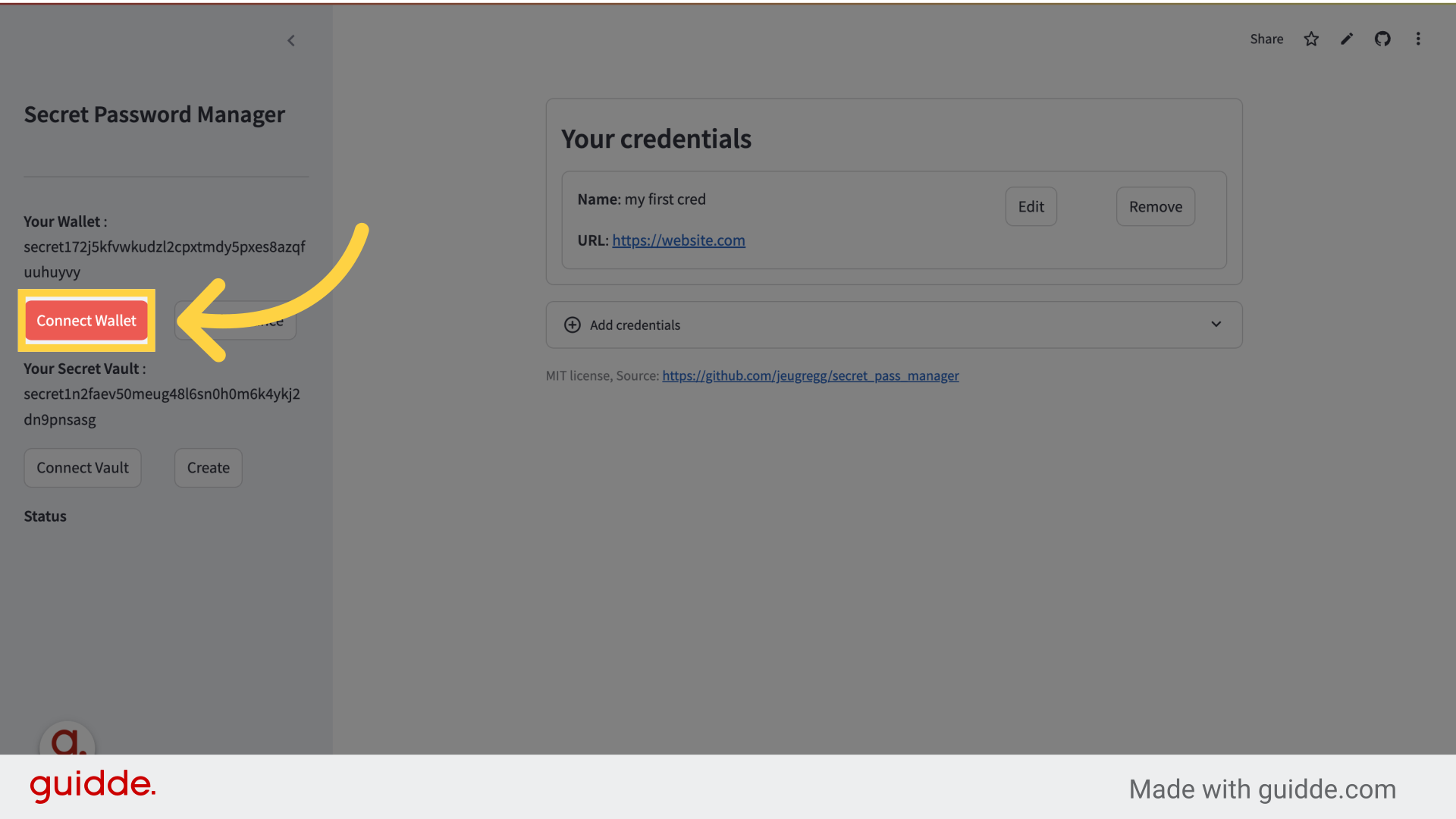The image size is (1456, 819).
Task: Open the pencil edit icon in the header
Action: click(x=1347, y=39)
